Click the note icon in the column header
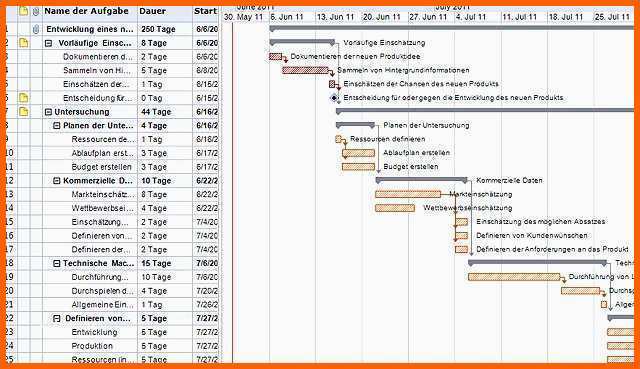 point(24,11)
